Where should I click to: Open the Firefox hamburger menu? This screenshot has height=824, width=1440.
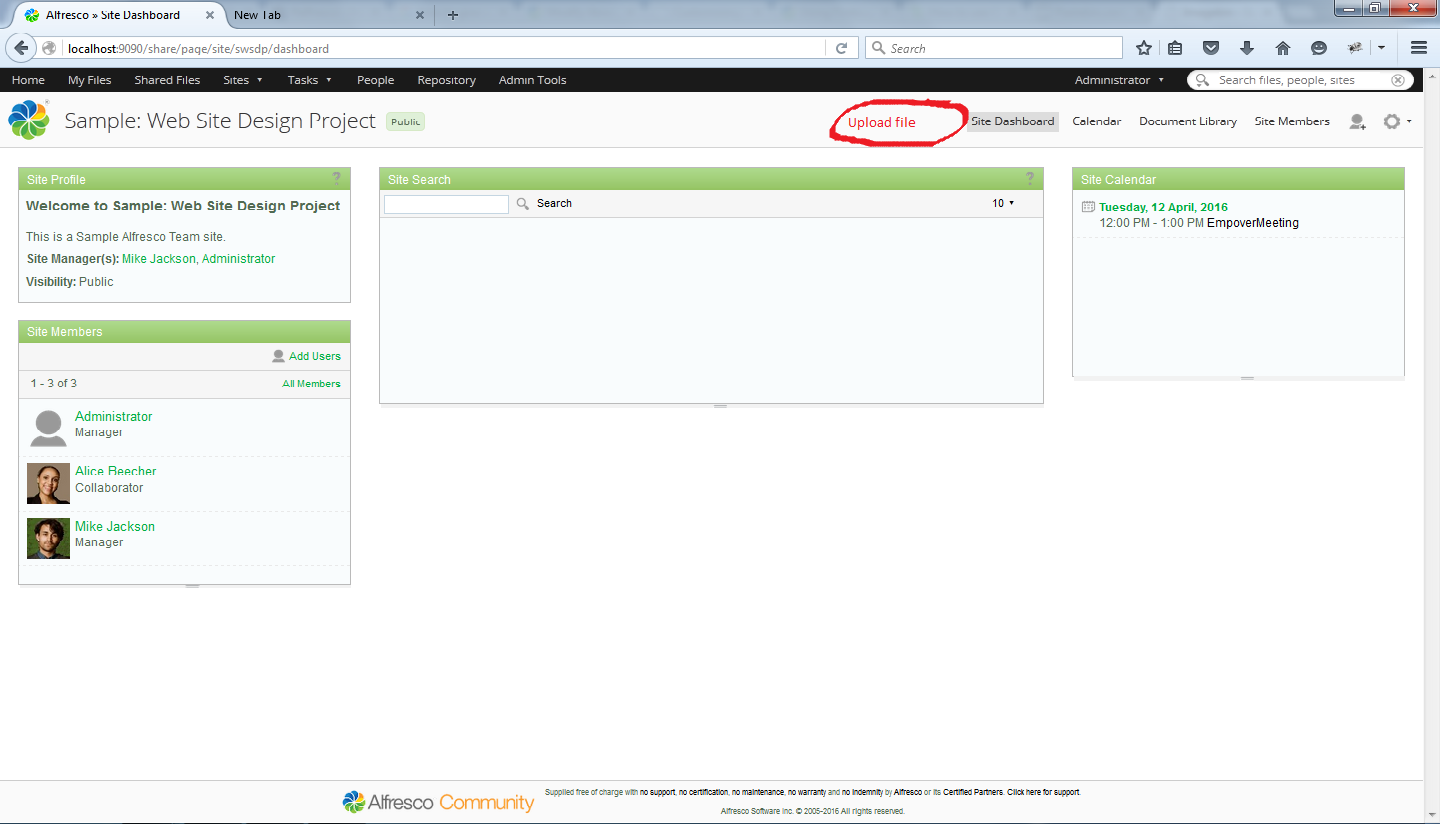click(1418, 48)
